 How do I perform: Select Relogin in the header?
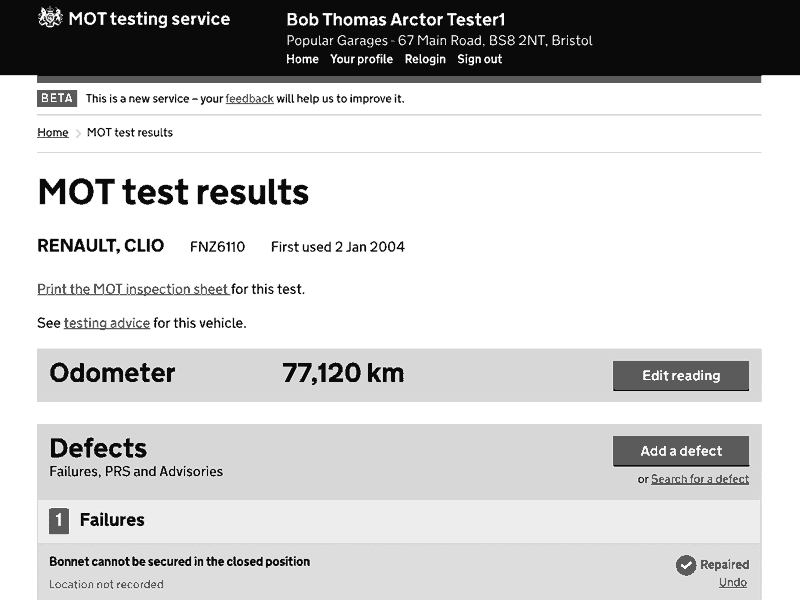coord(425,59)
